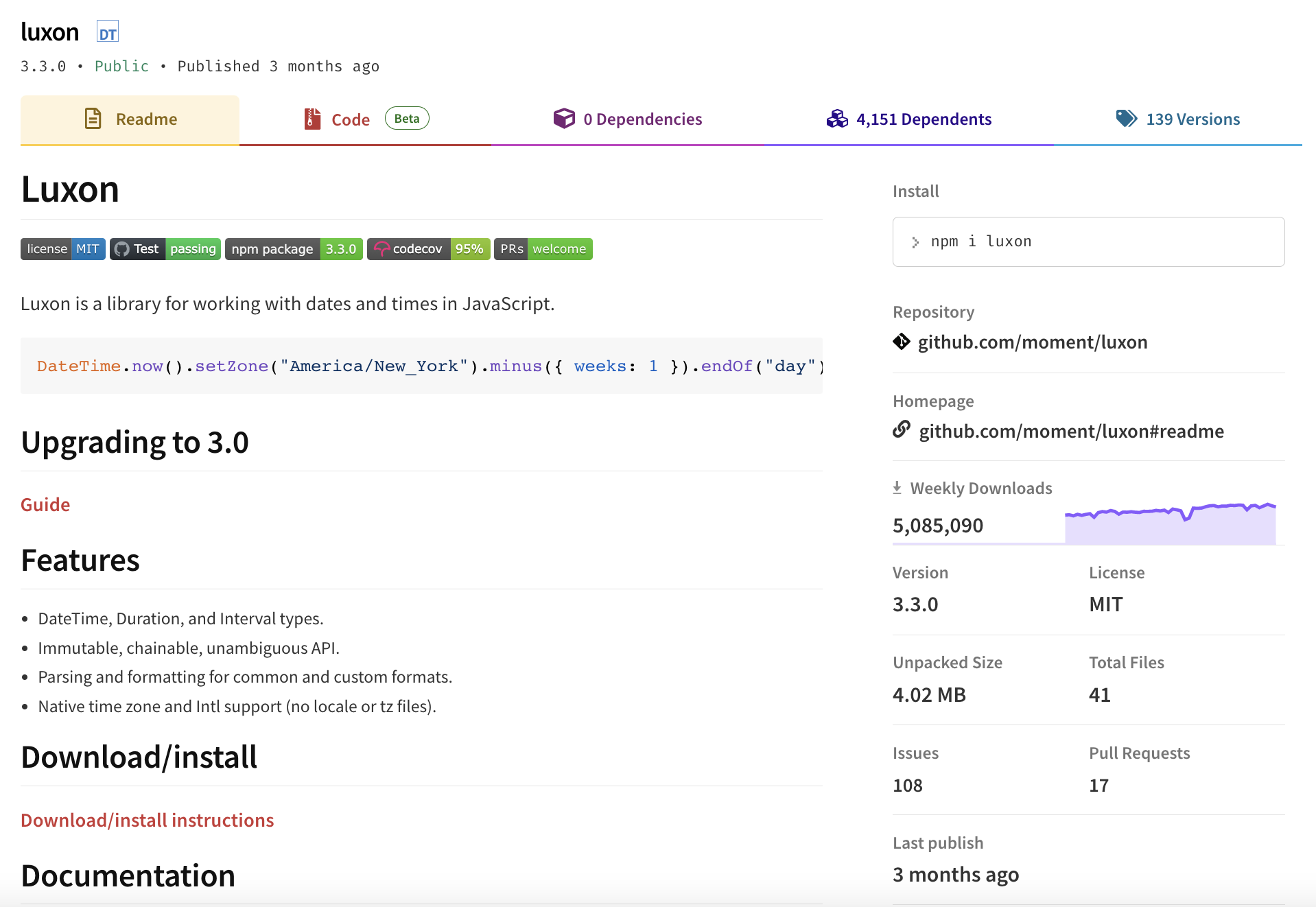The height and width of the screenshot is (907, 1316).
Task: Click the Dependents stacked cubes icon
Action: 837,119
